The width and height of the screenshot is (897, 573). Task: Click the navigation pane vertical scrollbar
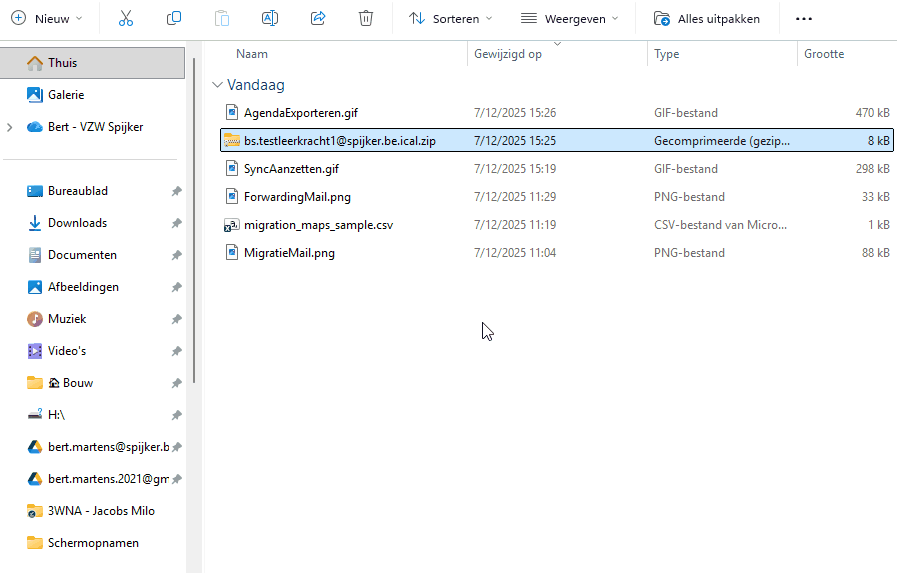click(194, 220)
